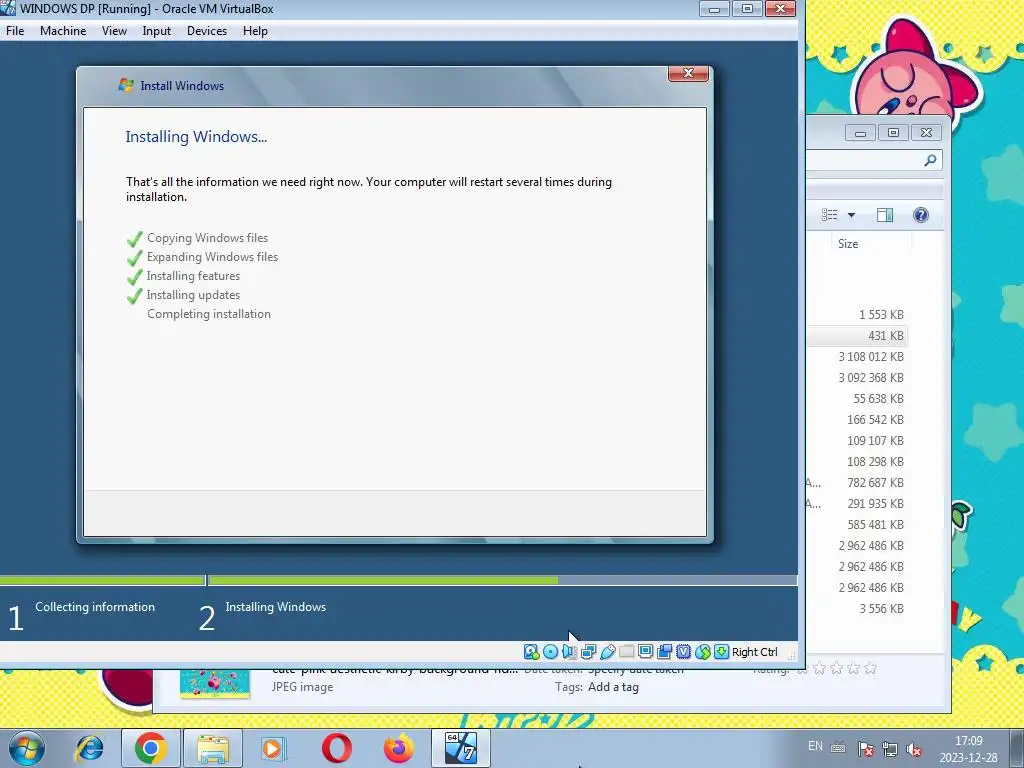This screenshot has height=768, width=1024.
Task: Open the VirtualBox File menu
Action: (x=15, y=31)
